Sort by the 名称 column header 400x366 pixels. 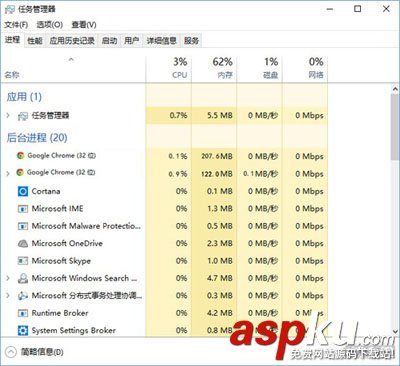[x=12, y=75]
